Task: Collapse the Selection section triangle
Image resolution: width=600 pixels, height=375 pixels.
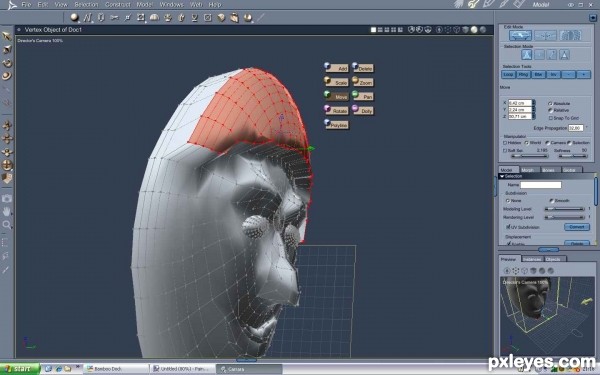Action: click(x=502, y=176)
